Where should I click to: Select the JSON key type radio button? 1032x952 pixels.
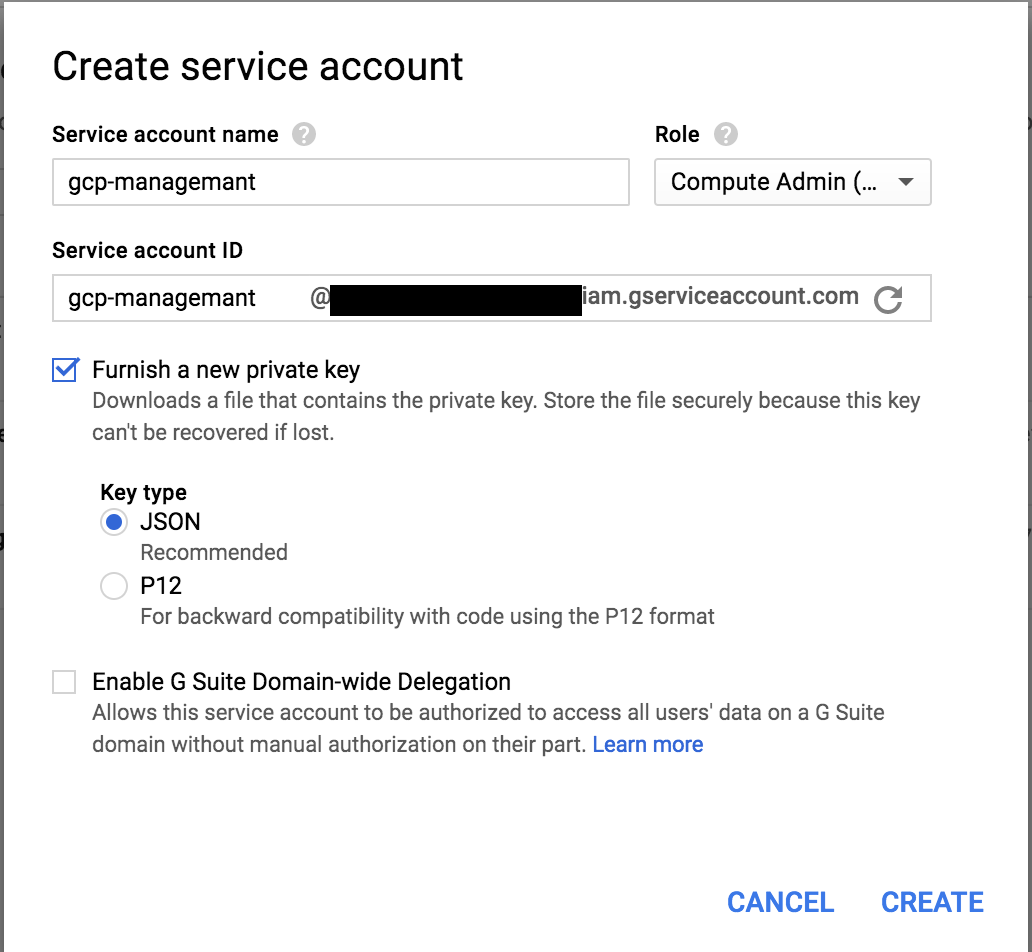pyautogui.click(x=114, y=522)
